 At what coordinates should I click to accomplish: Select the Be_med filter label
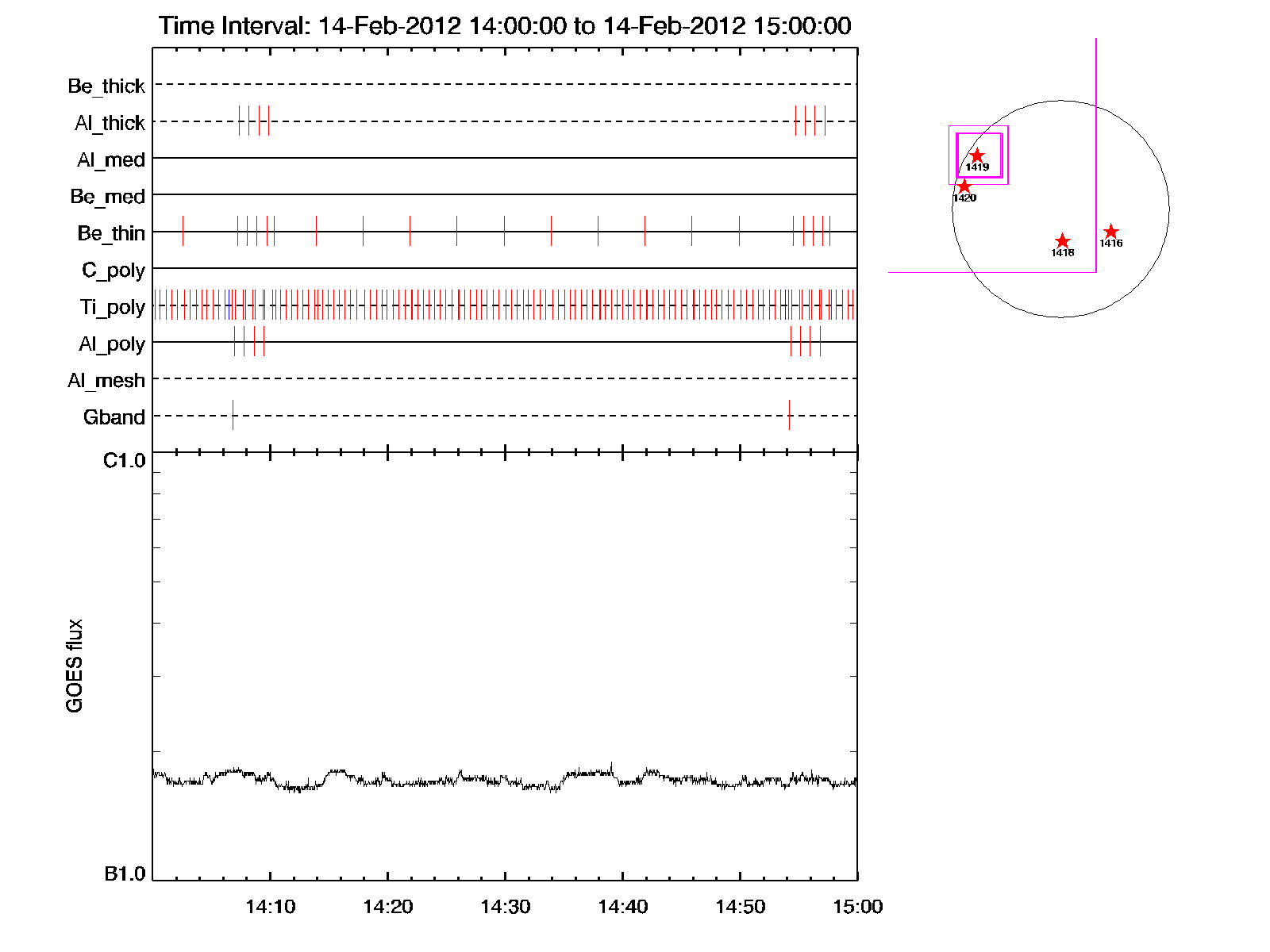107,196
